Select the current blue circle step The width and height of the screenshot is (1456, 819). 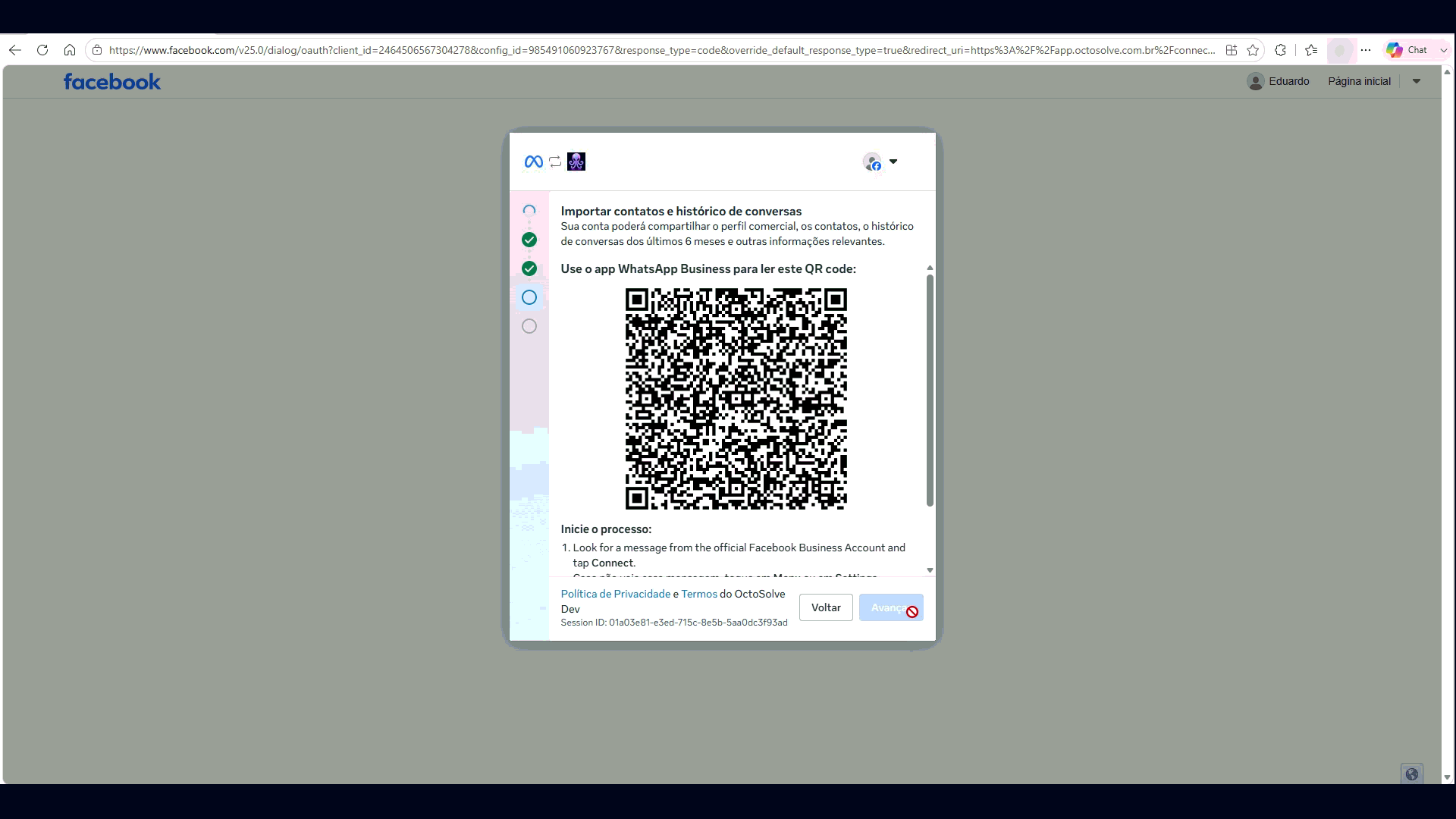point(529,297)
